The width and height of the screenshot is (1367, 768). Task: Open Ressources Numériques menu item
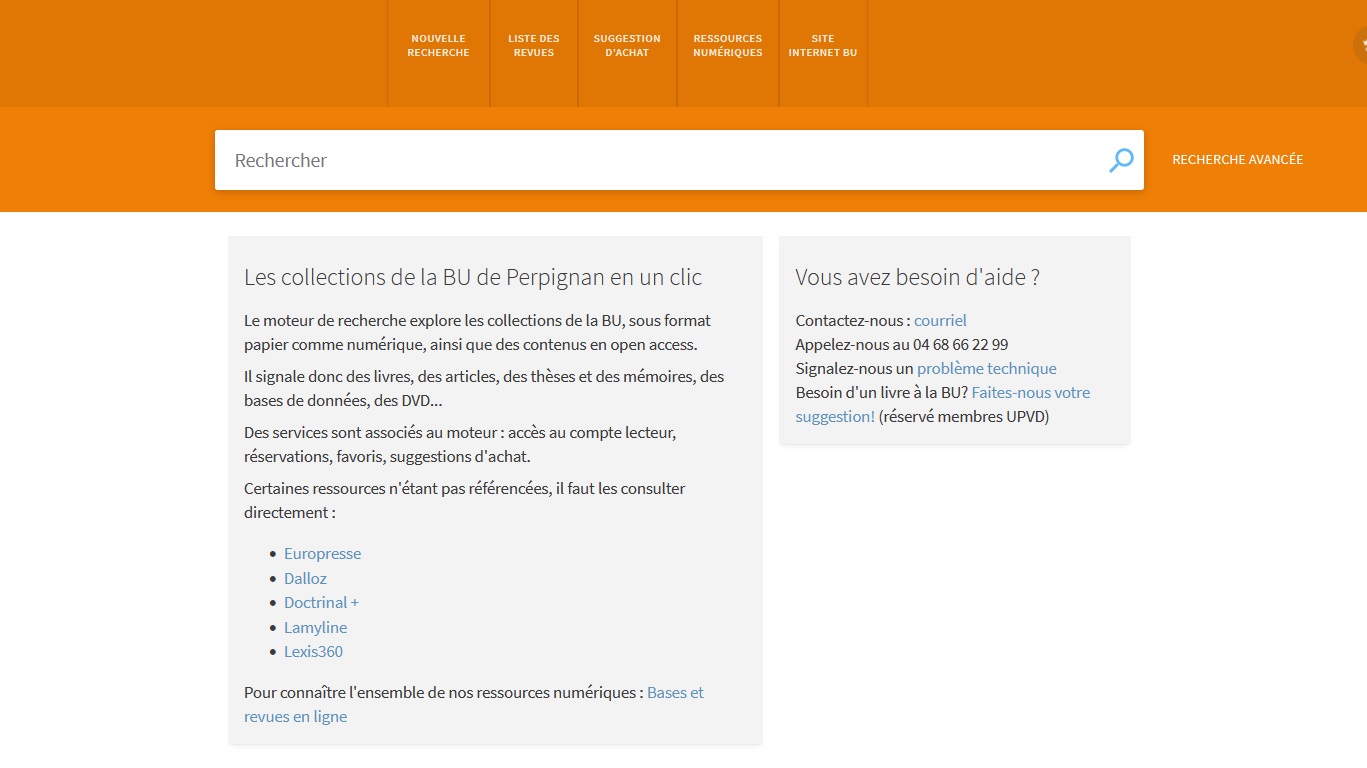(x=728, y=46)
